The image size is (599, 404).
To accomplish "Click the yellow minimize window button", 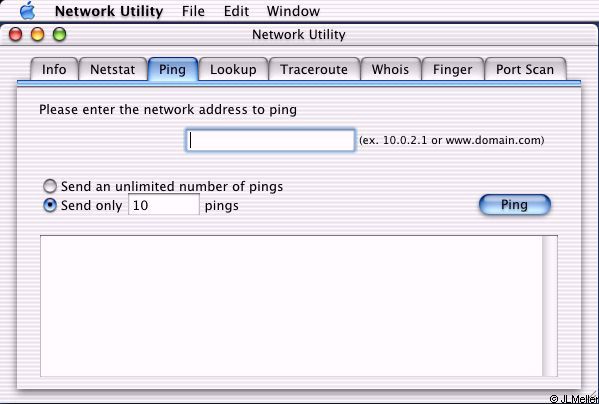I will tap(37, 35).
